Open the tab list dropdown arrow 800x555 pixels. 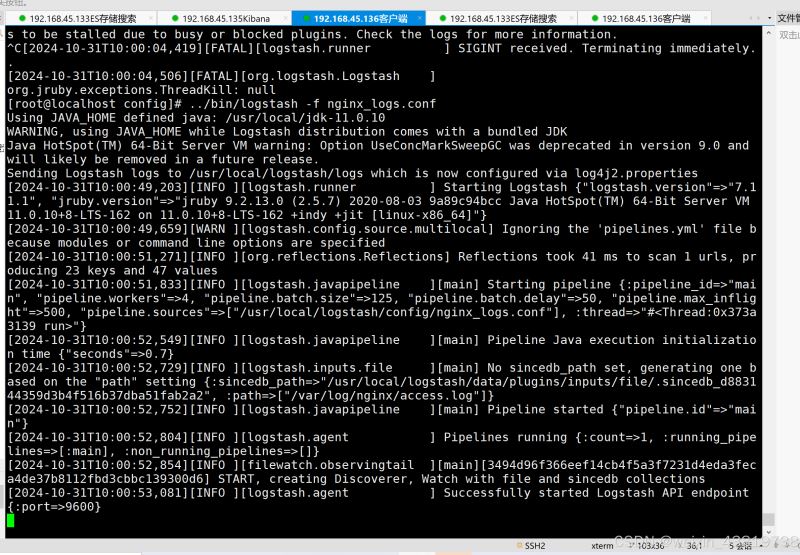(x=769, y=18)
